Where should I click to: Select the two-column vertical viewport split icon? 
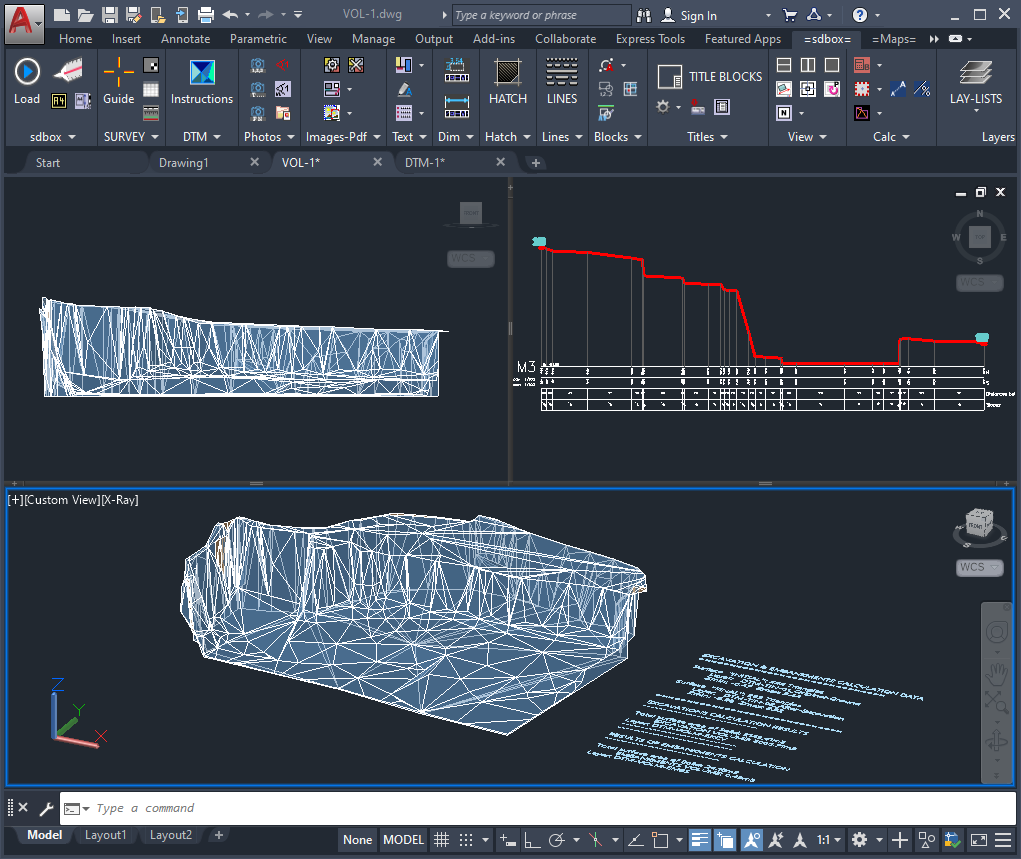tap(808, 65)
